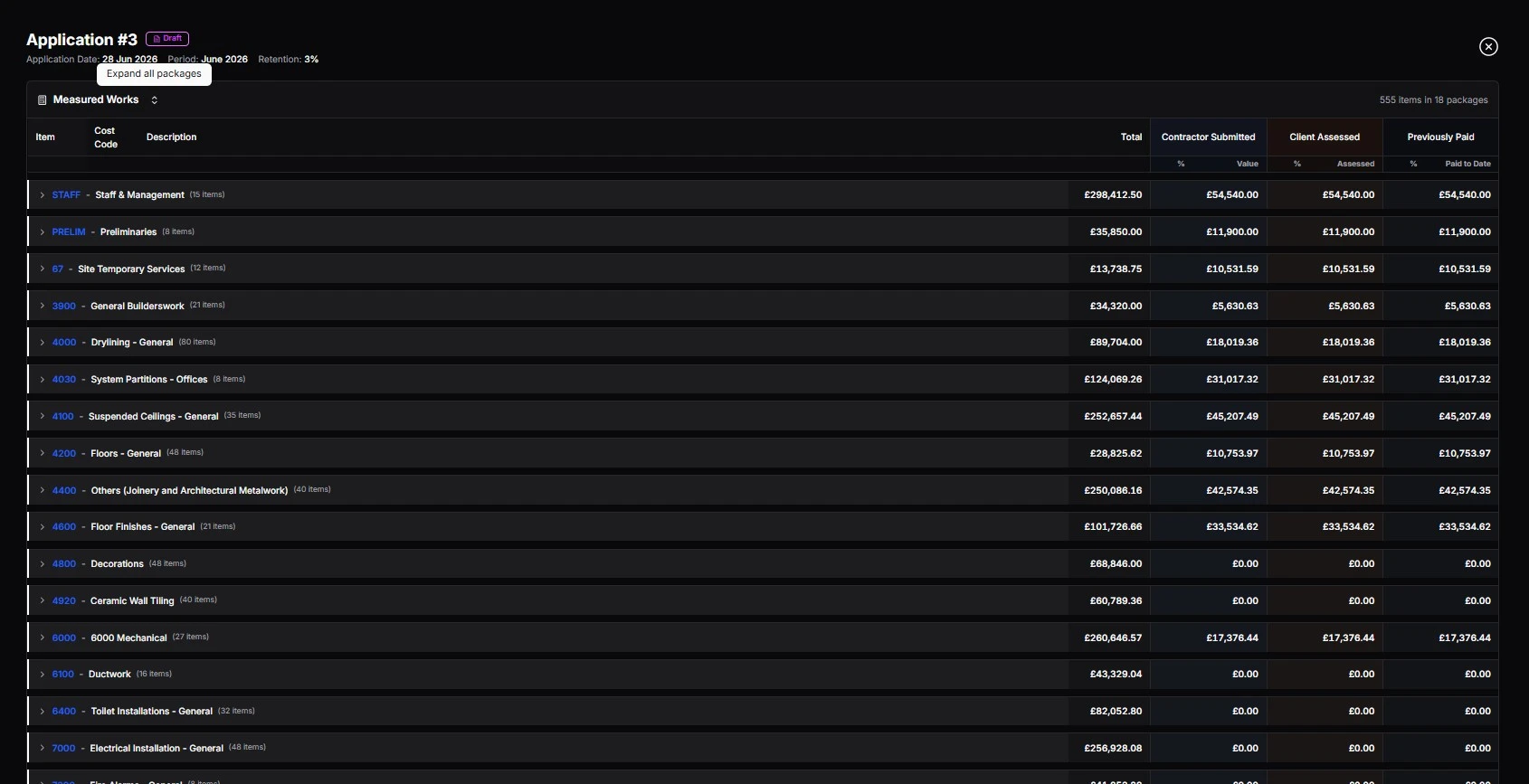The image size is (1529, 784).
Task: Click the Previously Paid column header
Action: 1440,137
